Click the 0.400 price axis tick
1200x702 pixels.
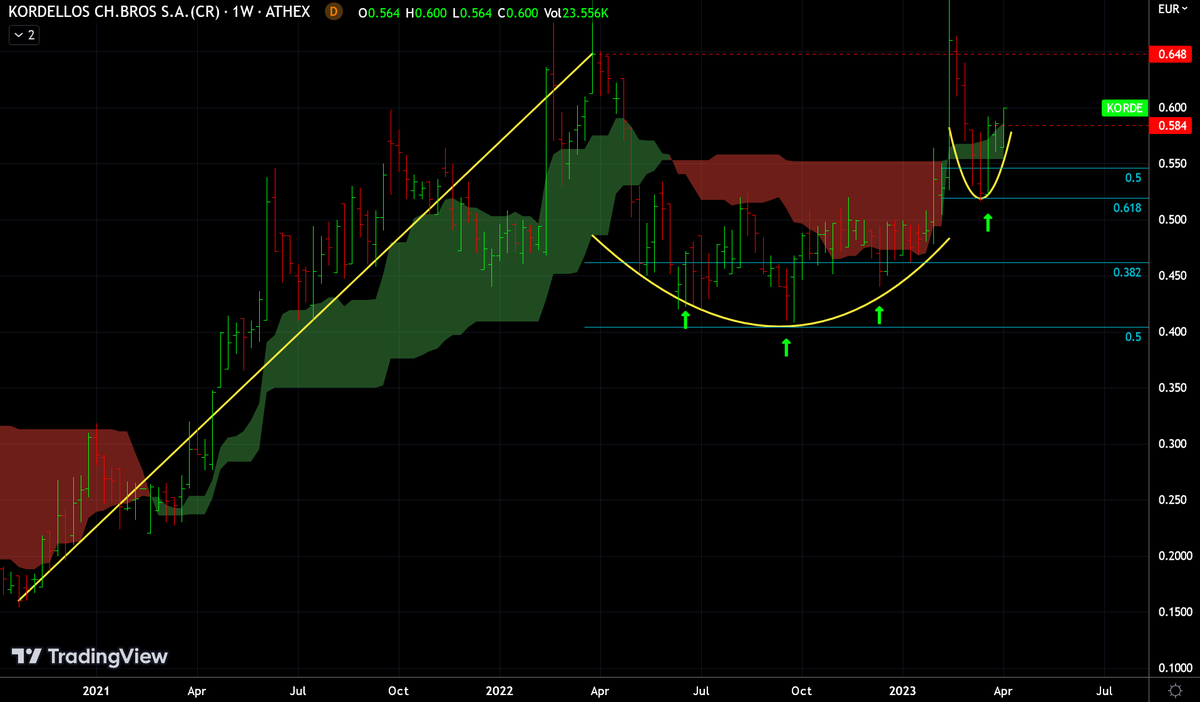tap(1172, 332)
